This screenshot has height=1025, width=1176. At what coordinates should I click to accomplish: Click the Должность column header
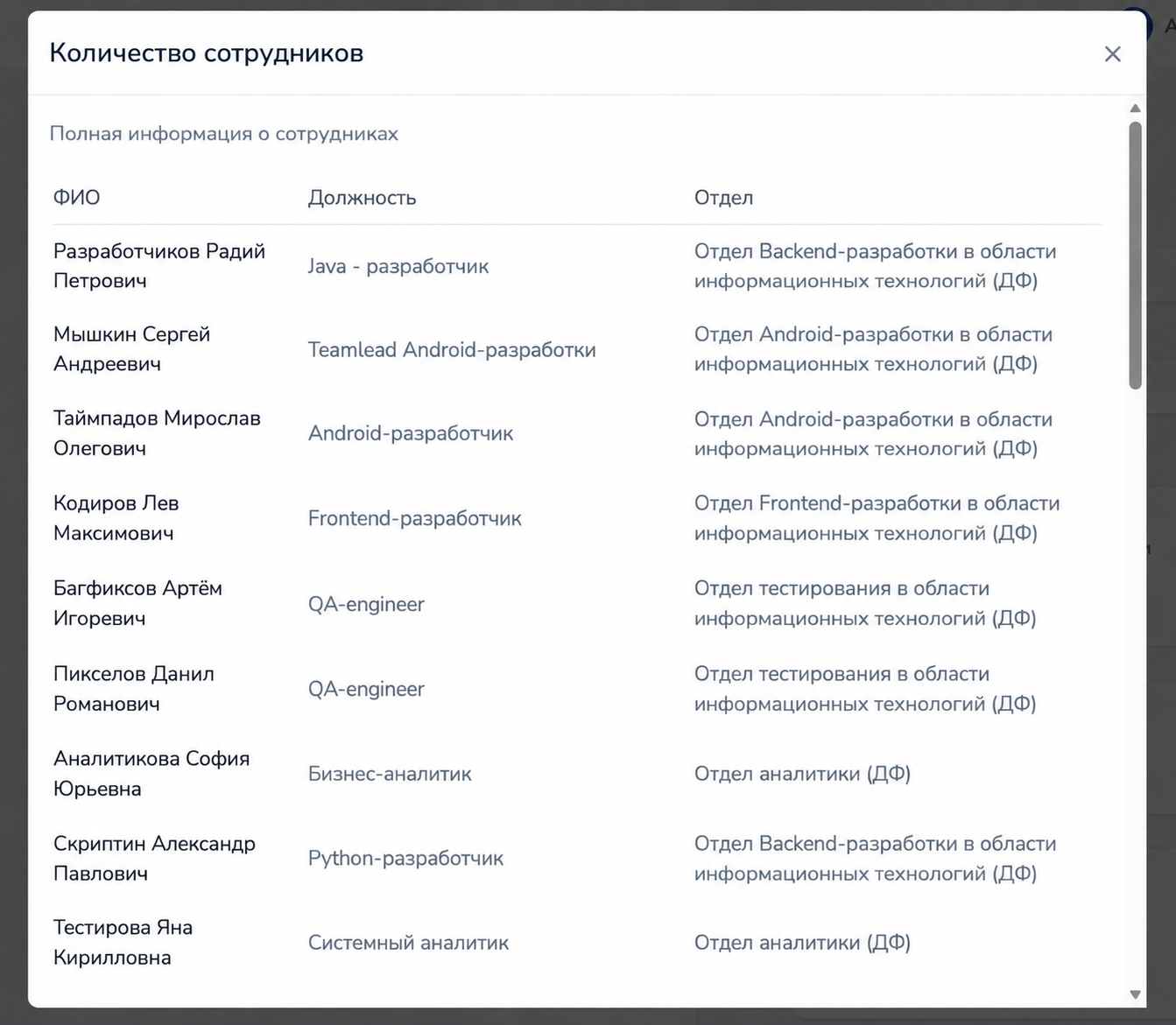[x=362, y=198]
